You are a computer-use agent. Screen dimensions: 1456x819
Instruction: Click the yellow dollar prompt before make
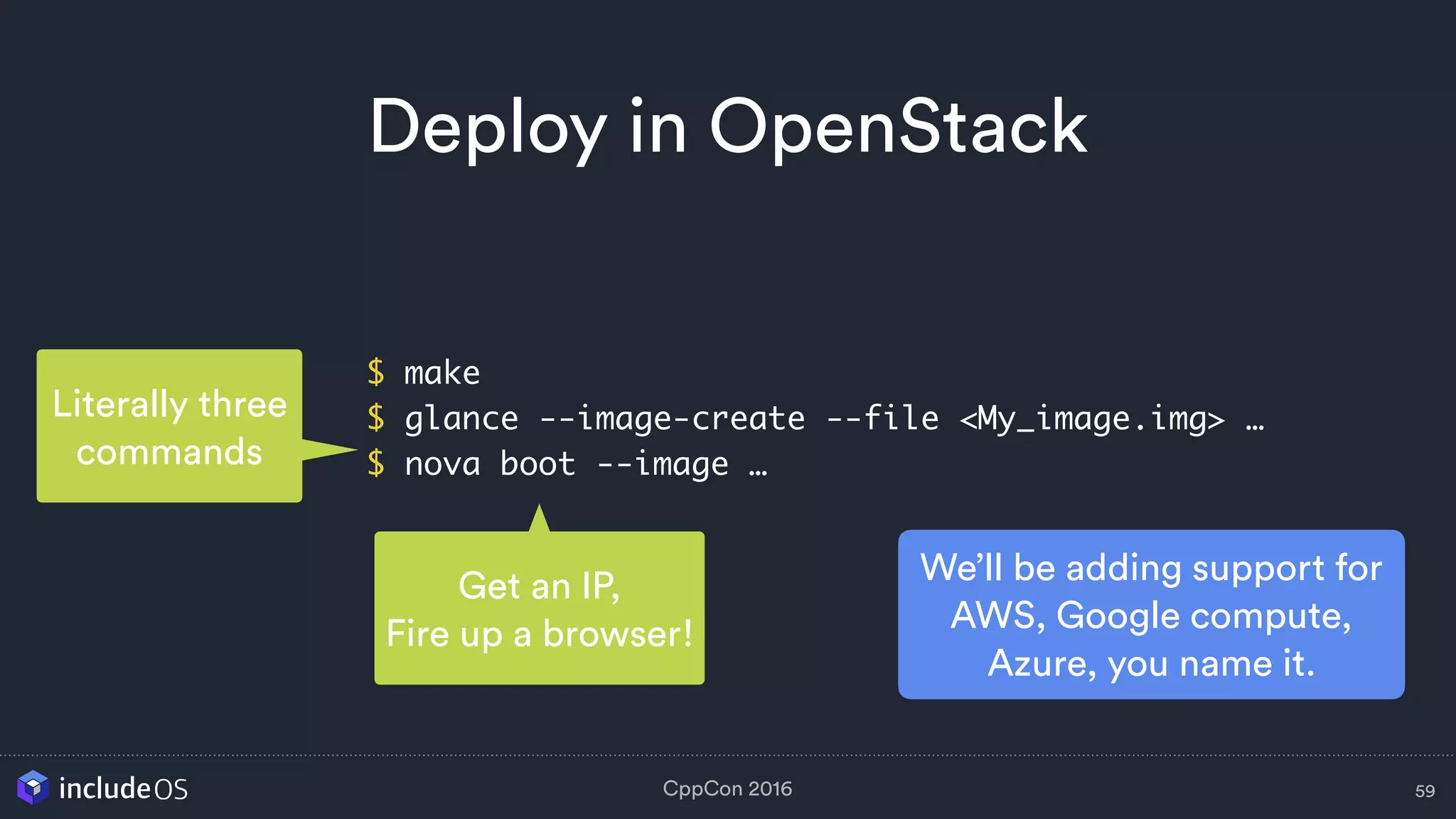click(376, 373)
